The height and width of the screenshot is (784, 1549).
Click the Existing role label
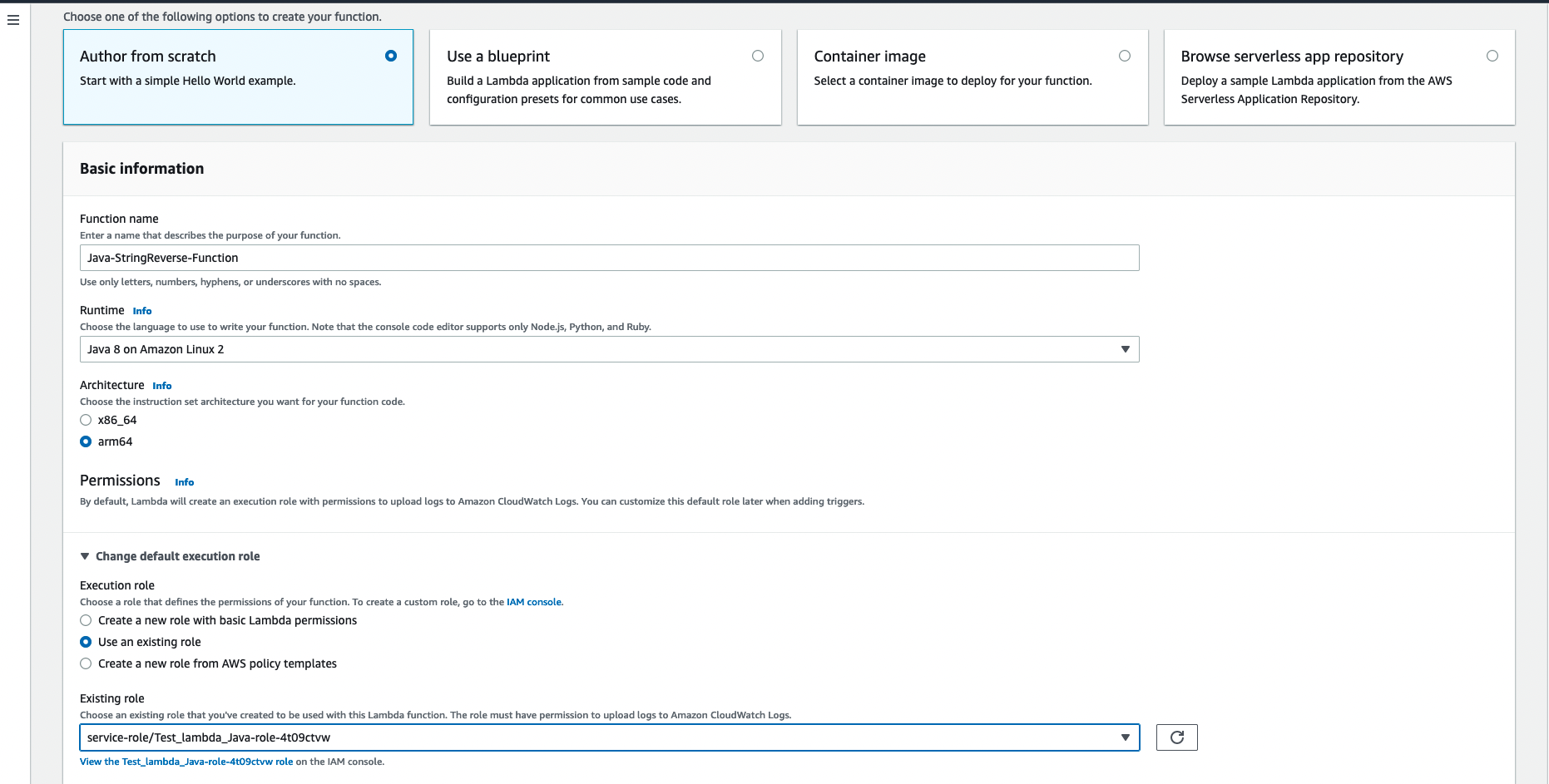112,698
